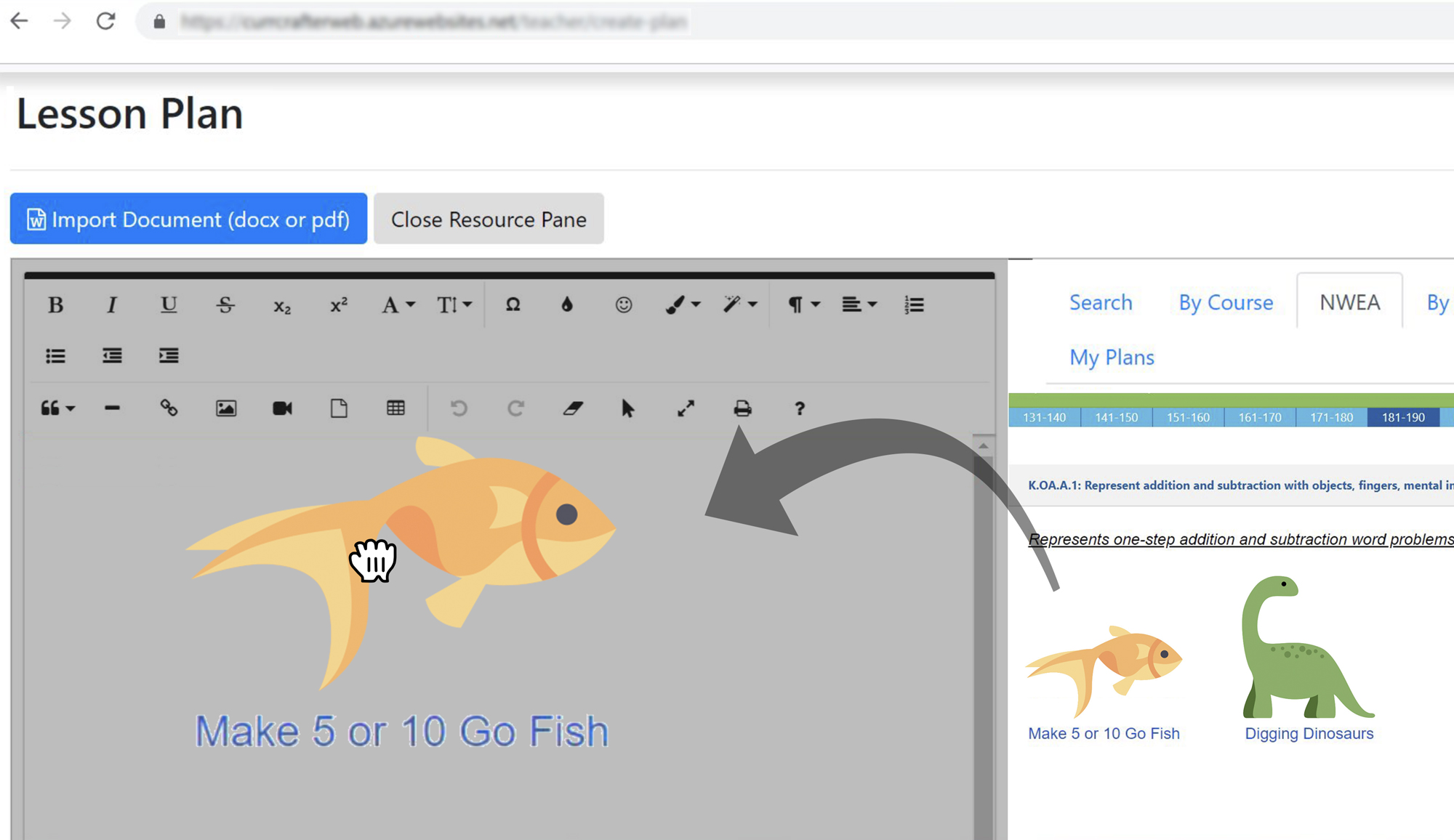Switch to the Search tab
1454x840 pixels.
click(1100, 302)
